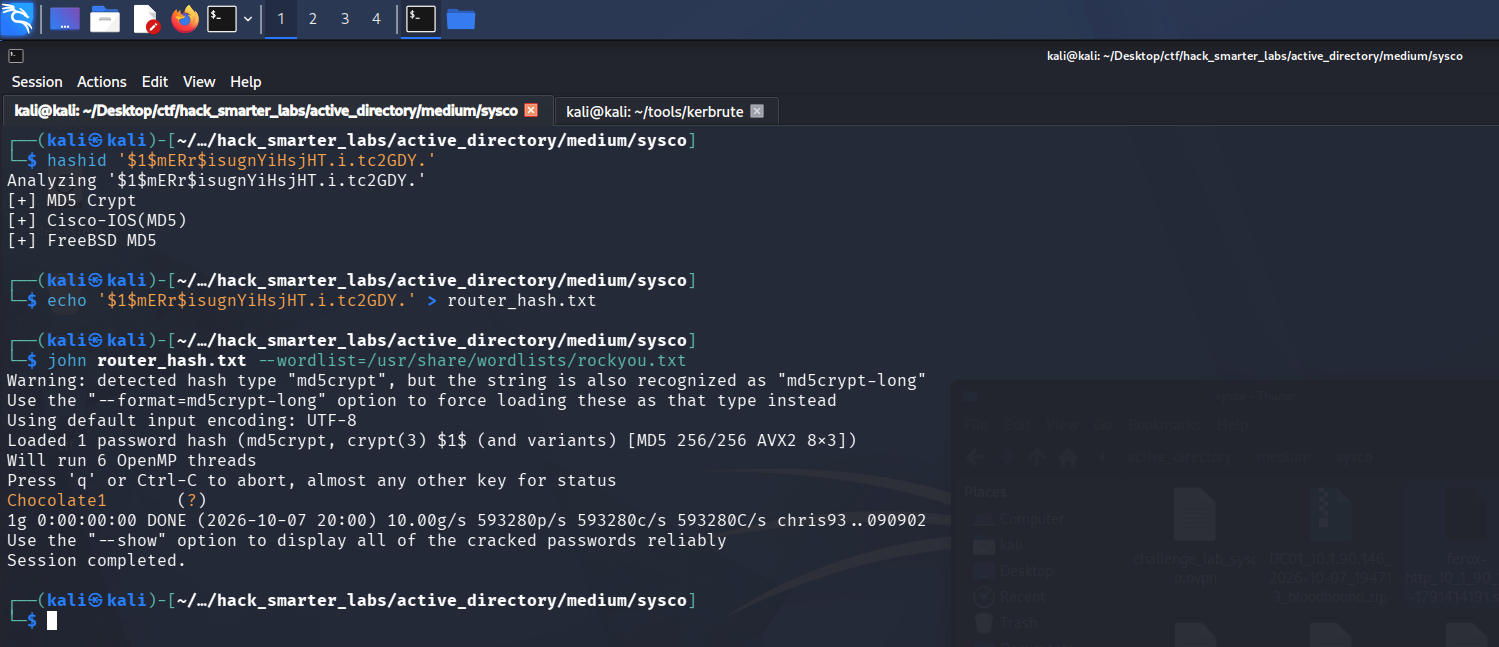Click the '[+] FreeBSD MD5' result line
This screenshot has width=1499, height=647.
pyautogui.click(x=82, y=240)
